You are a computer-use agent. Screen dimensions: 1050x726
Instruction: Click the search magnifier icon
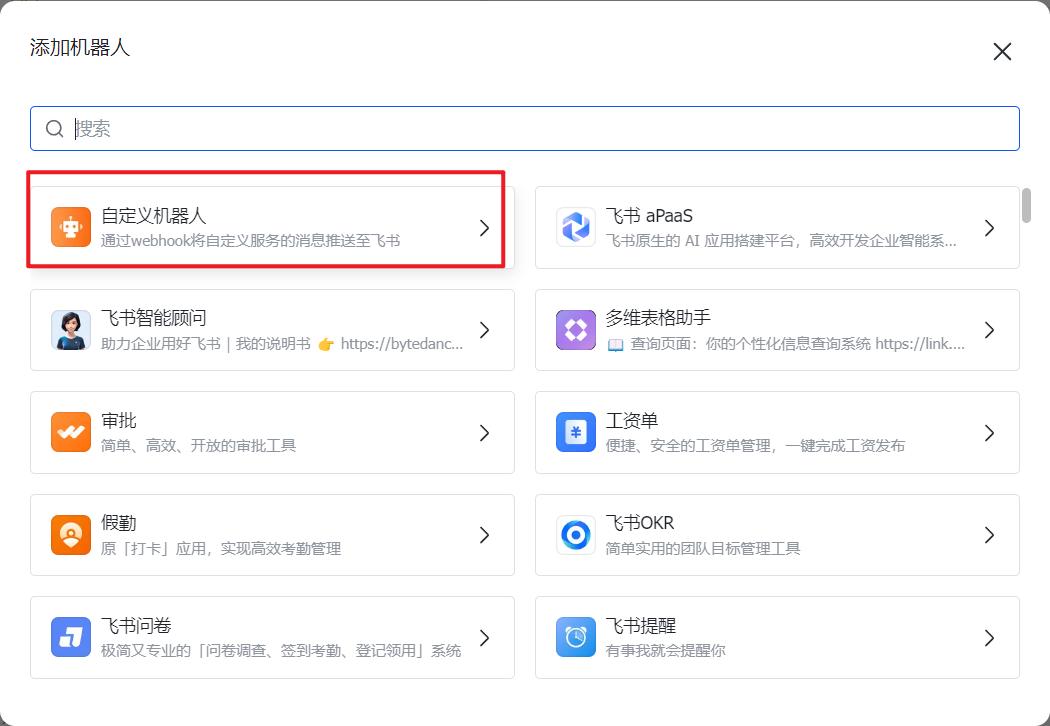click(54, 128)
